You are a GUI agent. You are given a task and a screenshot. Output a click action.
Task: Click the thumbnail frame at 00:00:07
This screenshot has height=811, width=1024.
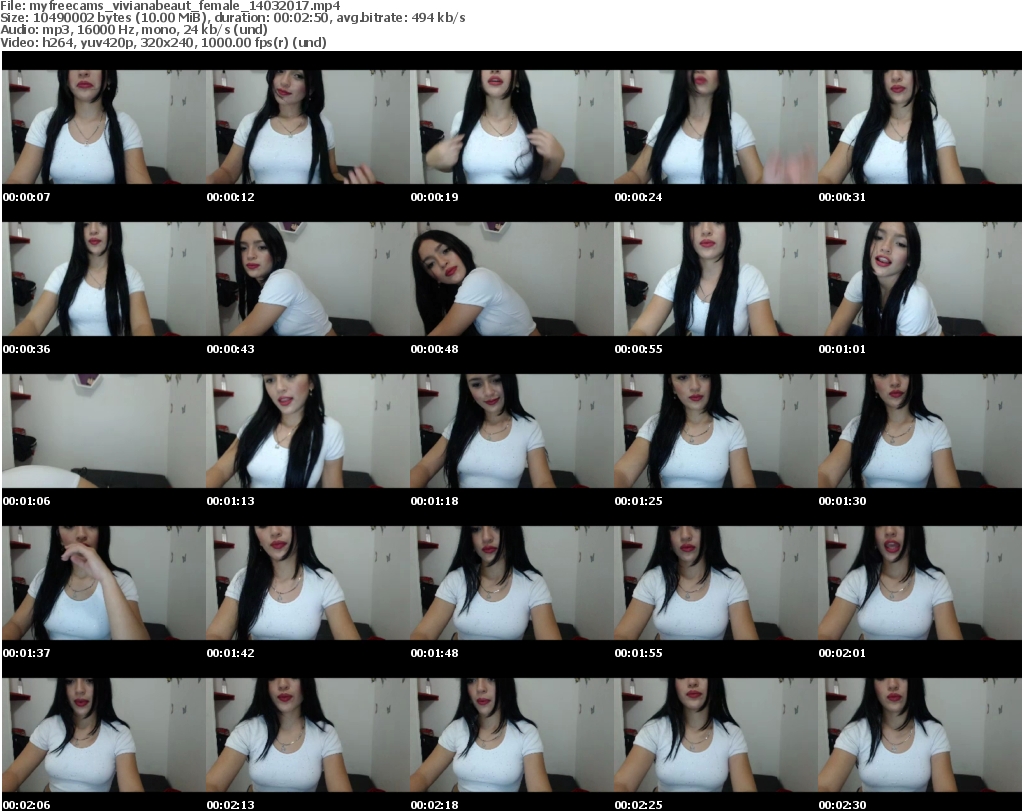(104, 127)
